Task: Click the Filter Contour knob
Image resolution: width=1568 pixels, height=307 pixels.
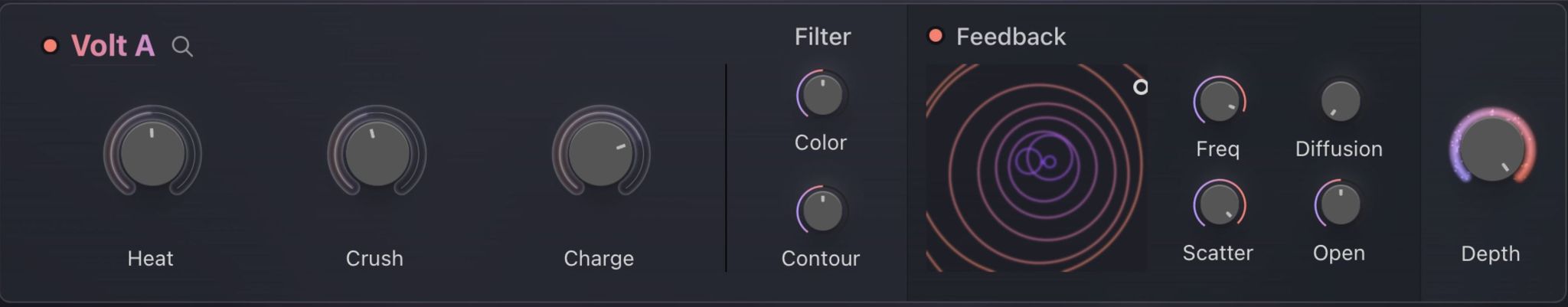Action: [x=822, y=211]
